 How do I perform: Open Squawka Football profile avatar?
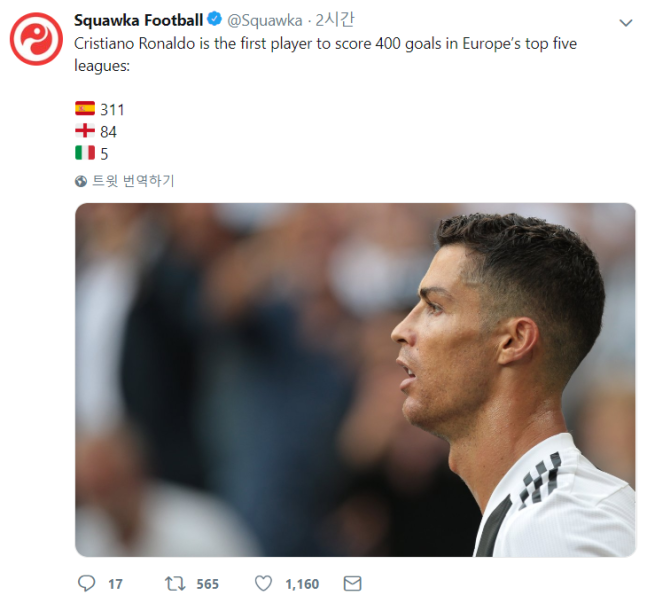point(36,39)
